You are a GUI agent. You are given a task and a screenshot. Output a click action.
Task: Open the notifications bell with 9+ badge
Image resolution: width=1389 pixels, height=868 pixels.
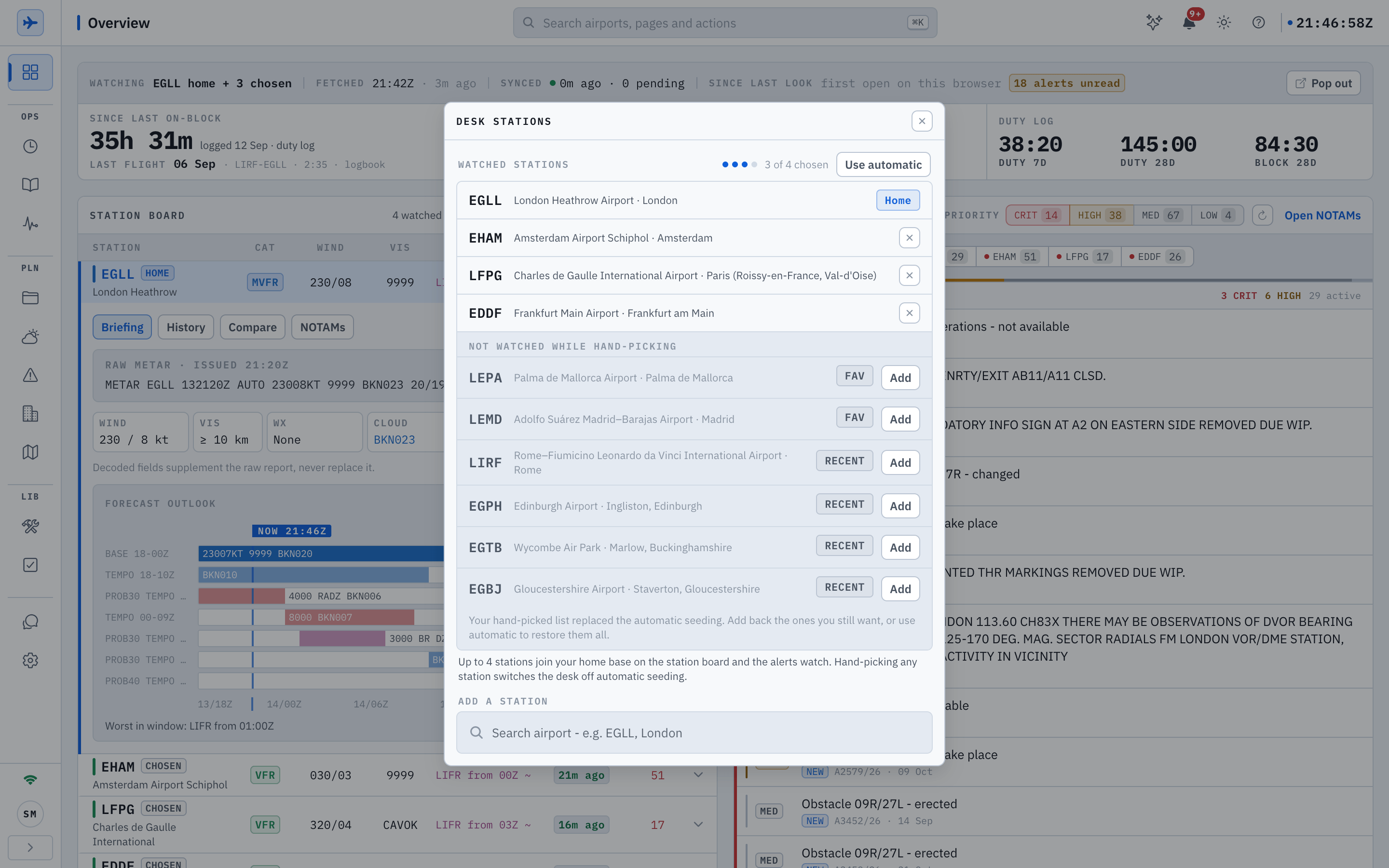[x=1189, y=23]
